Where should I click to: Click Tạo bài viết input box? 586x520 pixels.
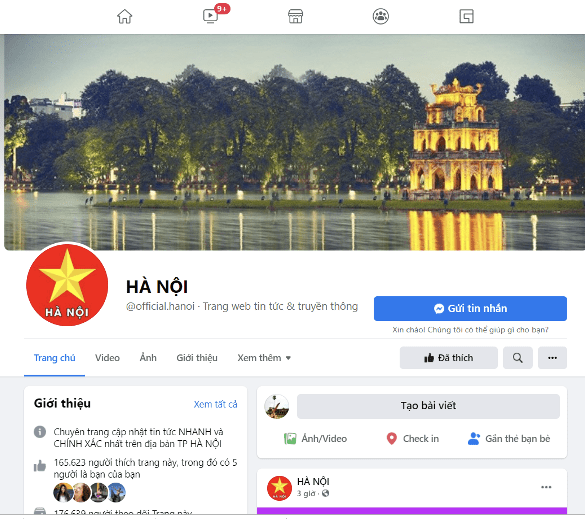(428, 406)
